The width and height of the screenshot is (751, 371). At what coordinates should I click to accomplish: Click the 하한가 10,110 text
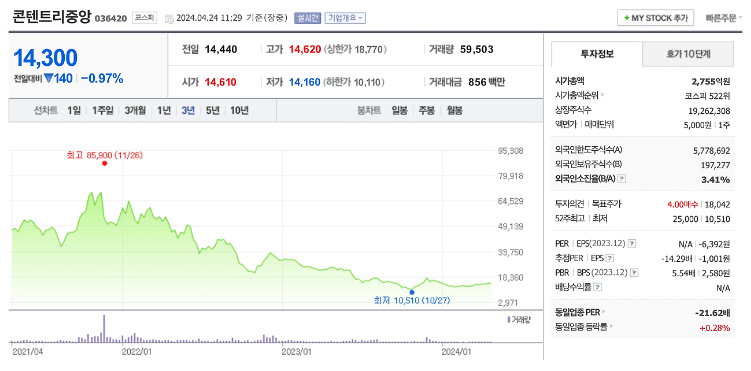354,82
